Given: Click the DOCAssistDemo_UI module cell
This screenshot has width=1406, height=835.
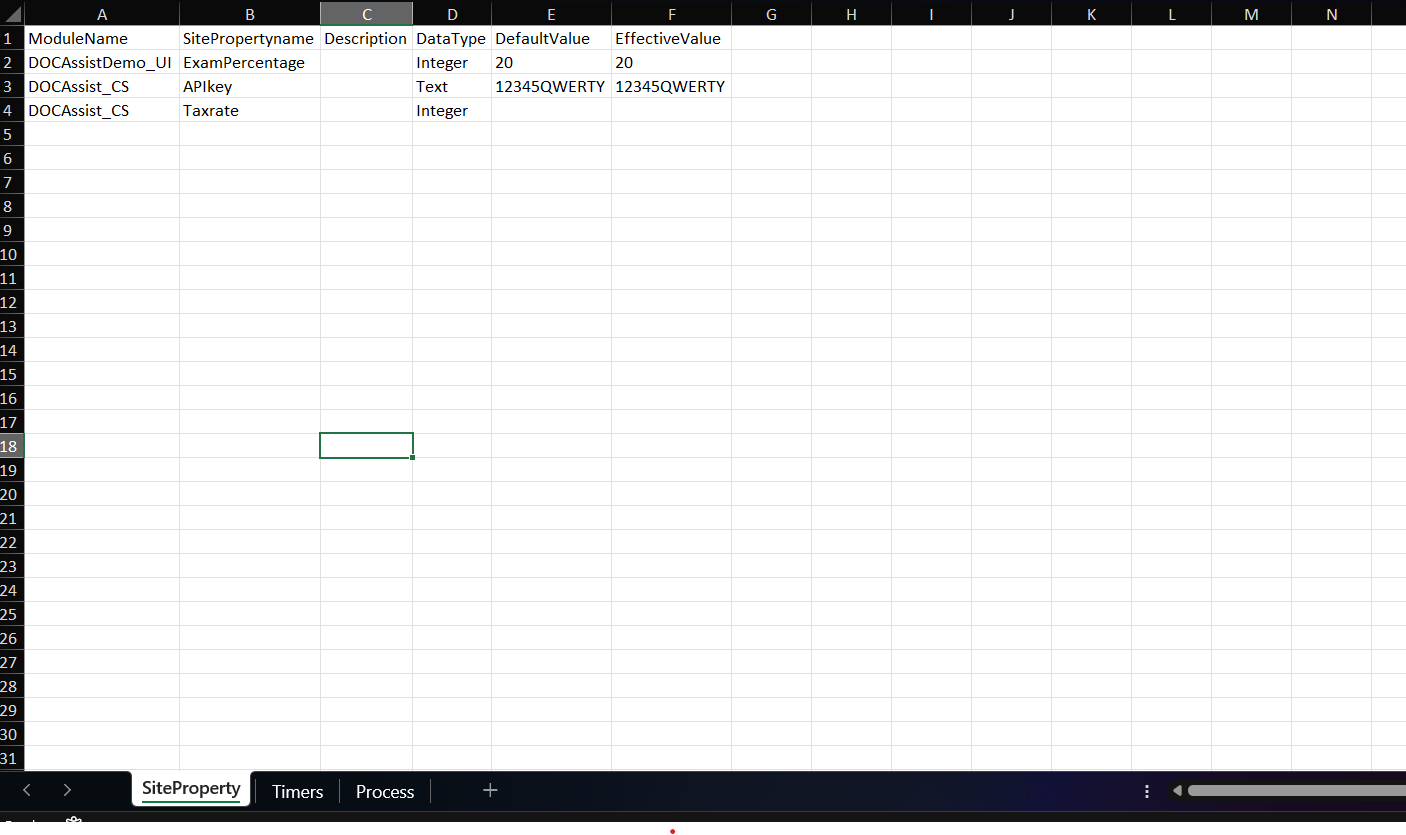Looking at the screenshot, I should 101,63.
